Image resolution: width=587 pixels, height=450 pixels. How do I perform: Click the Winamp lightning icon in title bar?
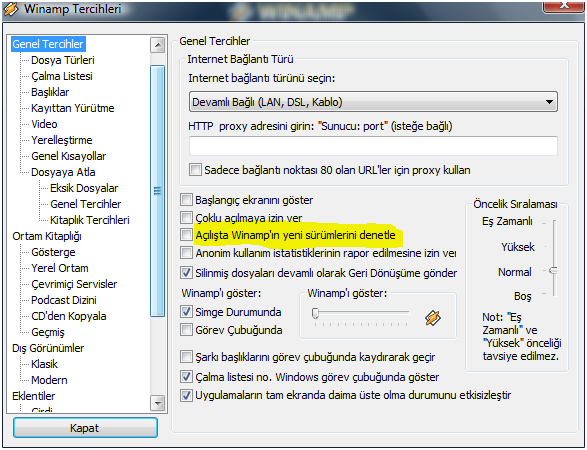point(10,9)
